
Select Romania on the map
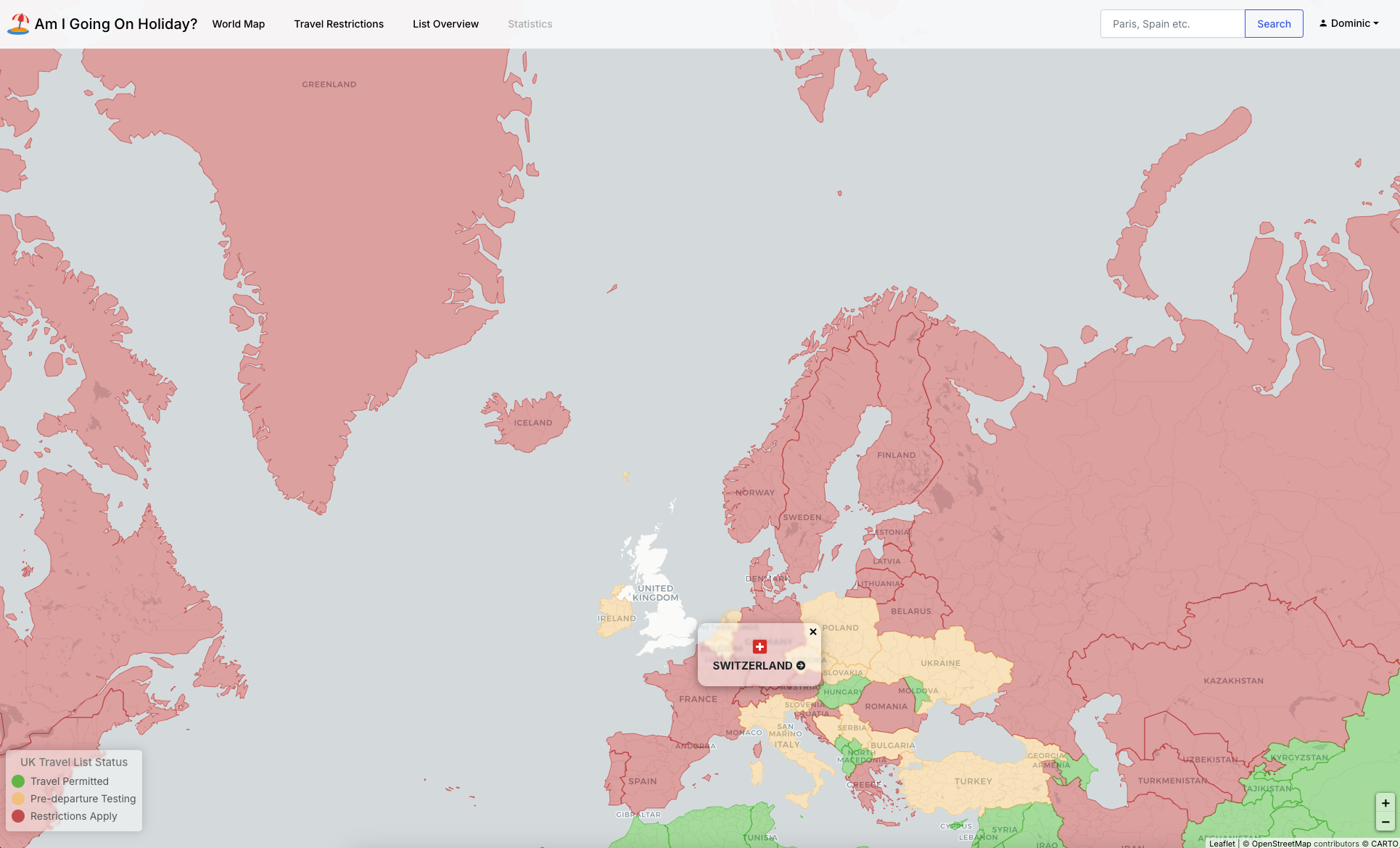pyautogui.click(x=886, y=707)
